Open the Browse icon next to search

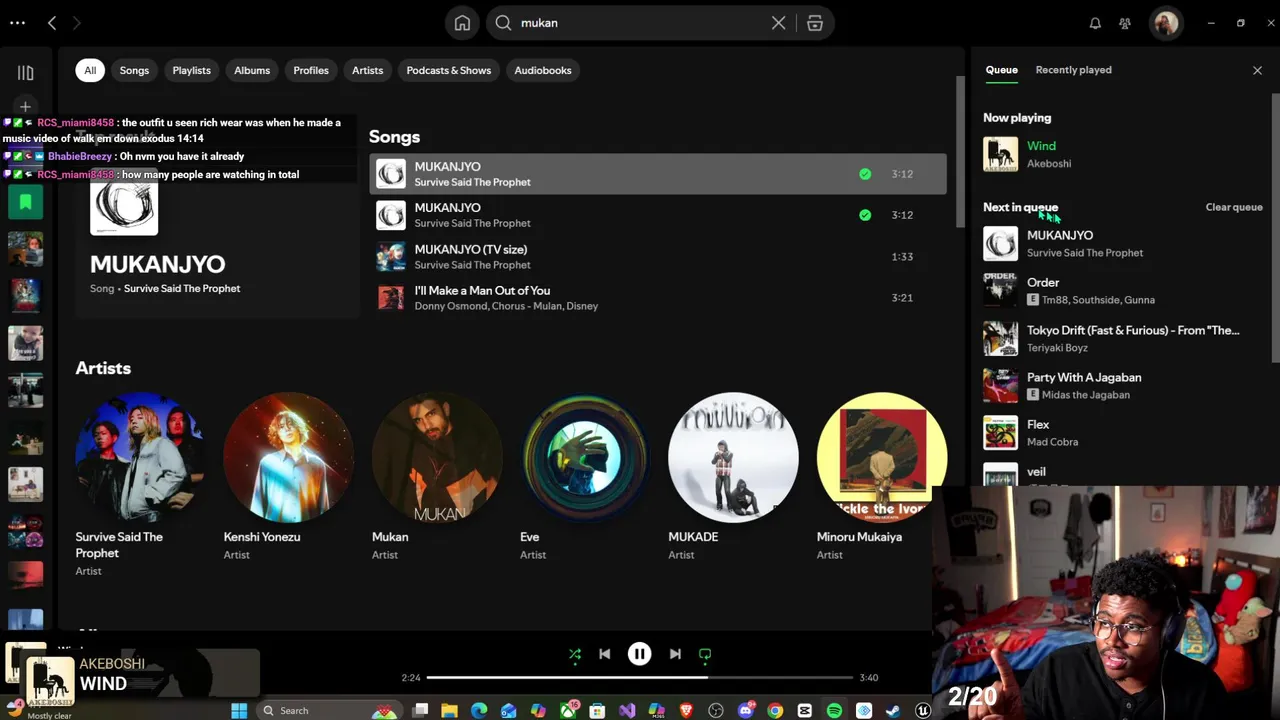[x=815, y=23]
